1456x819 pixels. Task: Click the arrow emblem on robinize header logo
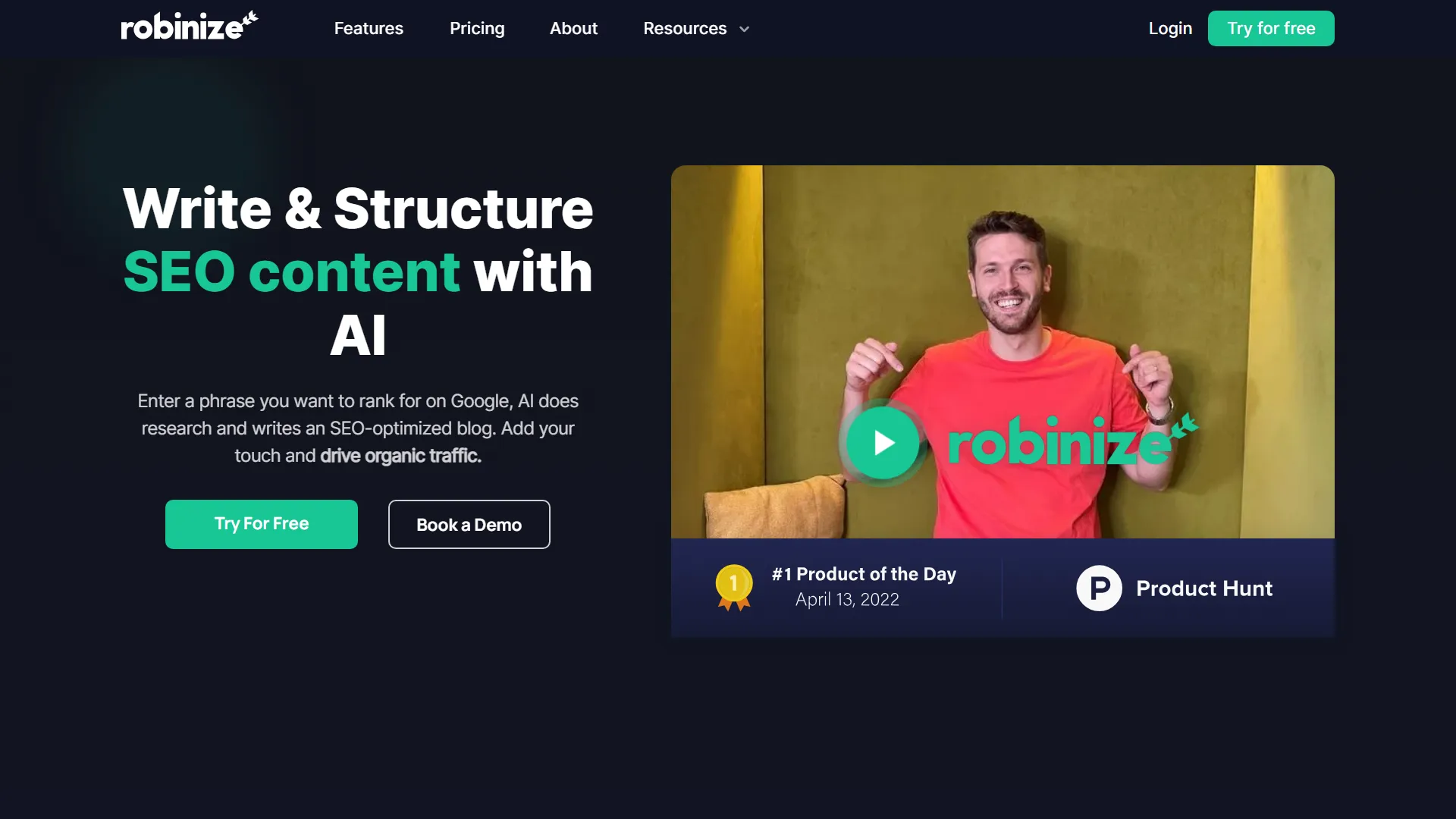coord(249,19)
